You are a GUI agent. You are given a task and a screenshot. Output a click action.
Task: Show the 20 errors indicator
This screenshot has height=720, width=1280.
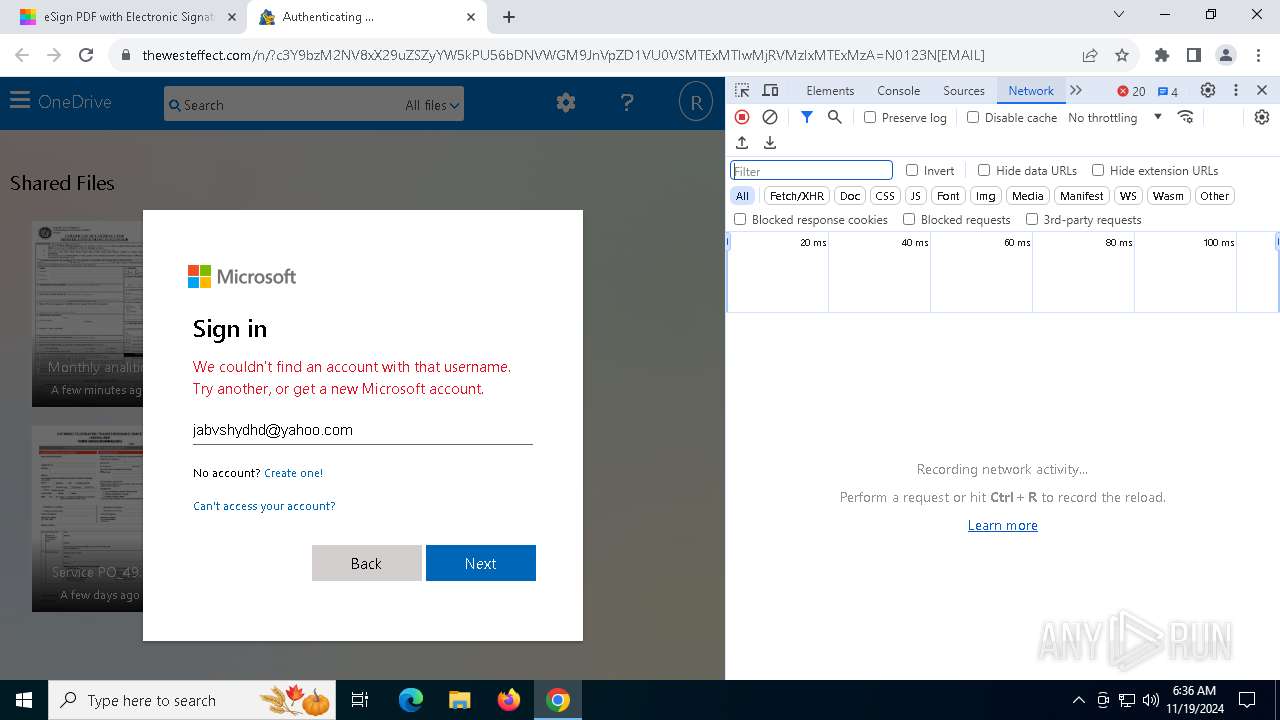[1131, 91]
